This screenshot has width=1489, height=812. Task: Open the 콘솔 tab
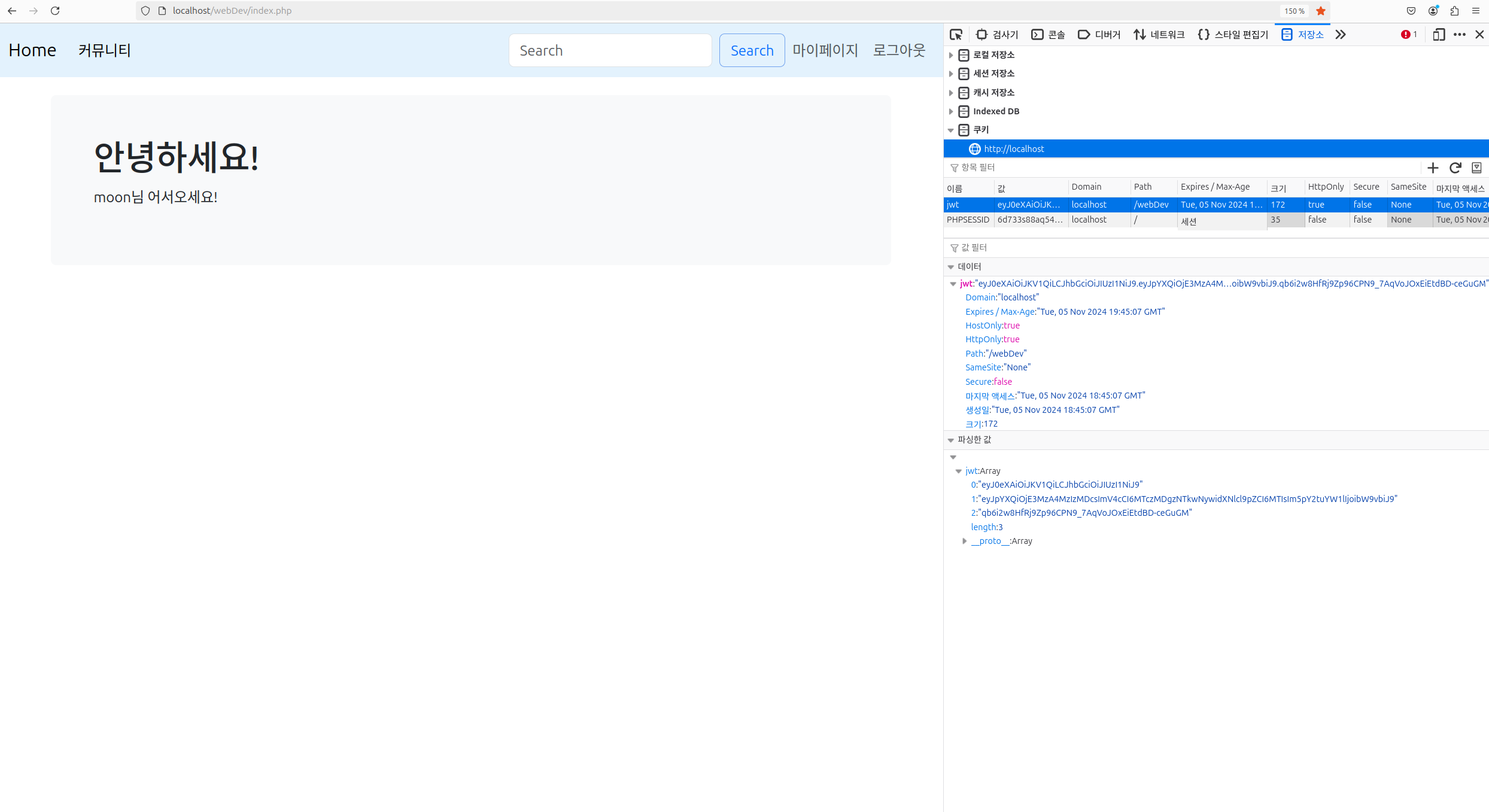coord(1049,35)
